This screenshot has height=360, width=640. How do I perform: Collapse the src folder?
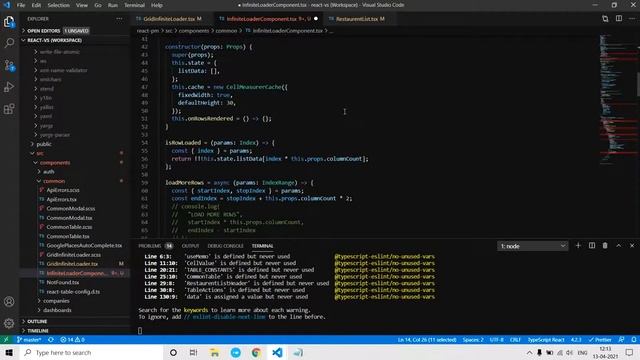(x=75, y=153)
